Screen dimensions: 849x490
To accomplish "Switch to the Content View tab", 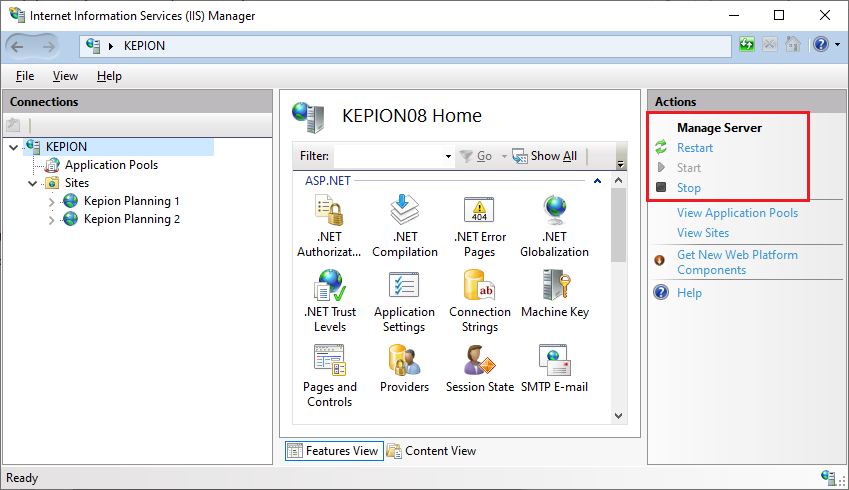I will pyautogui.click(x=432, y=450).
